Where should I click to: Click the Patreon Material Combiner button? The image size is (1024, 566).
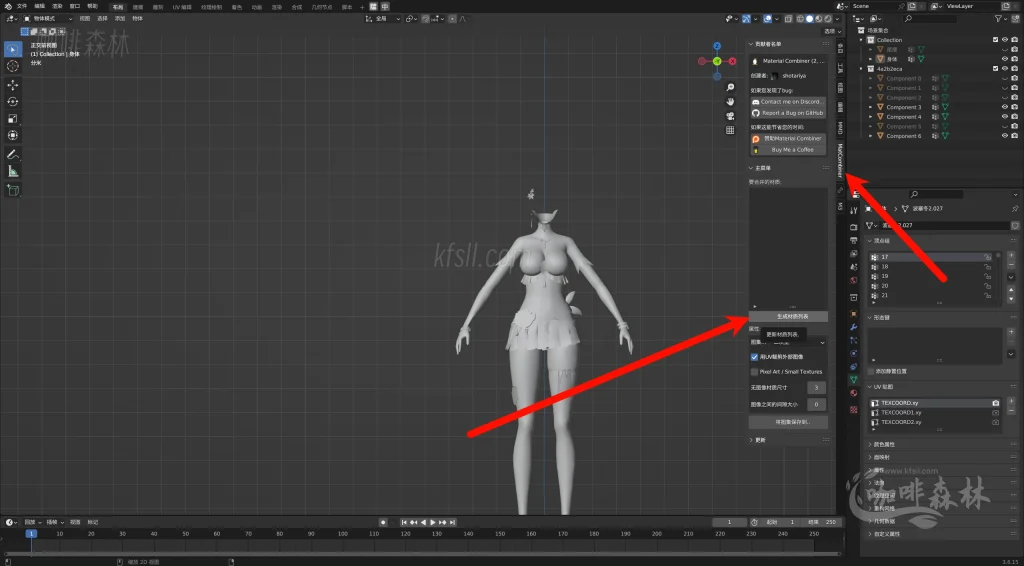[x=788, y=138]
